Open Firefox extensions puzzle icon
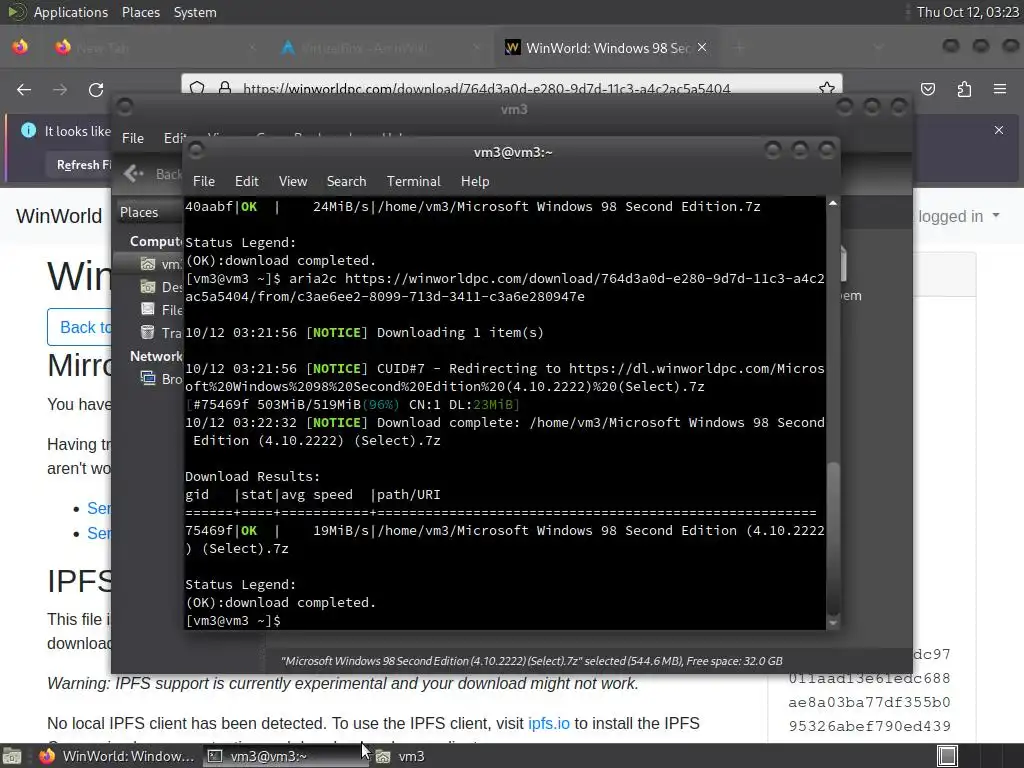 [x=964, y=89]
